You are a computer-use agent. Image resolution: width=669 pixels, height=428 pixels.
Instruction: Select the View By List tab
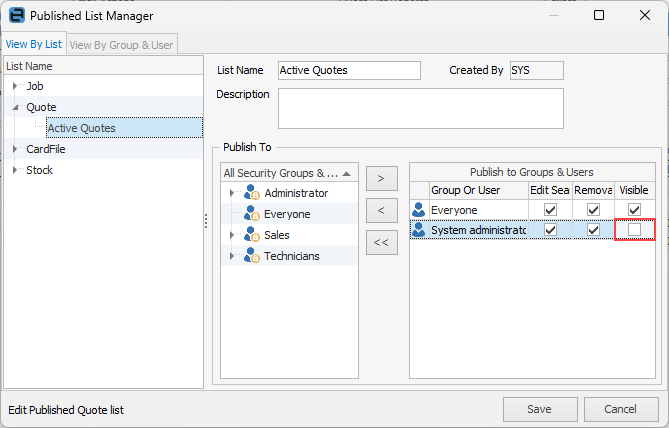[x=33, y=44]
